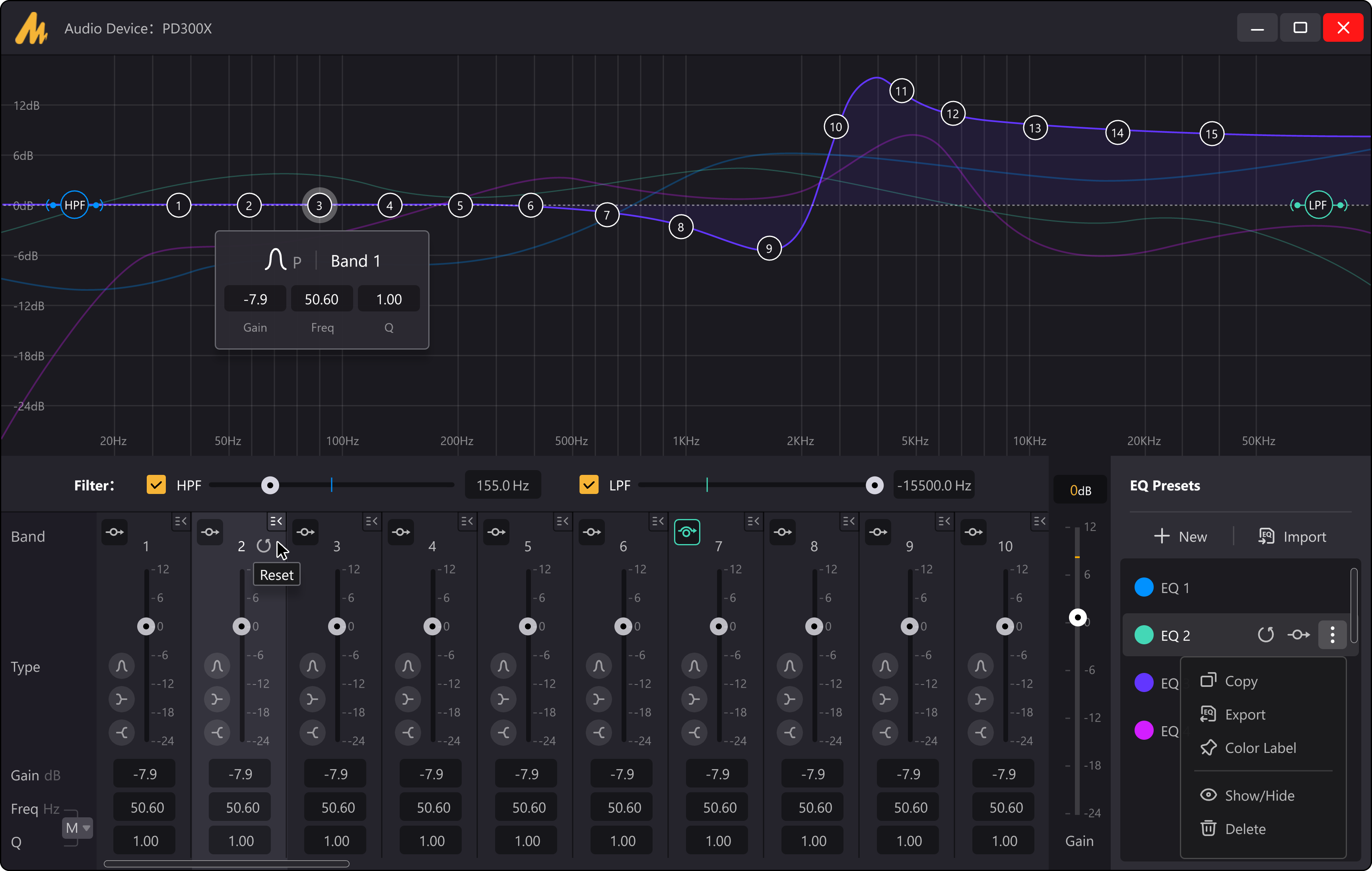
Task: Click the blue color dot of EQ 1
Action: 1144,587
